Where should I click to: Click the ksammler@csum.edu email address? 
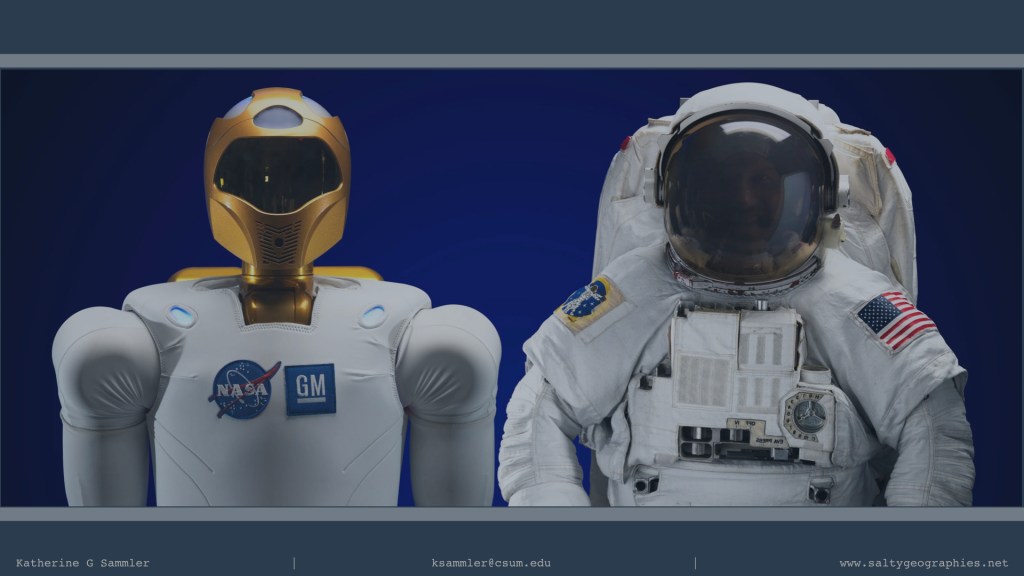491,563
